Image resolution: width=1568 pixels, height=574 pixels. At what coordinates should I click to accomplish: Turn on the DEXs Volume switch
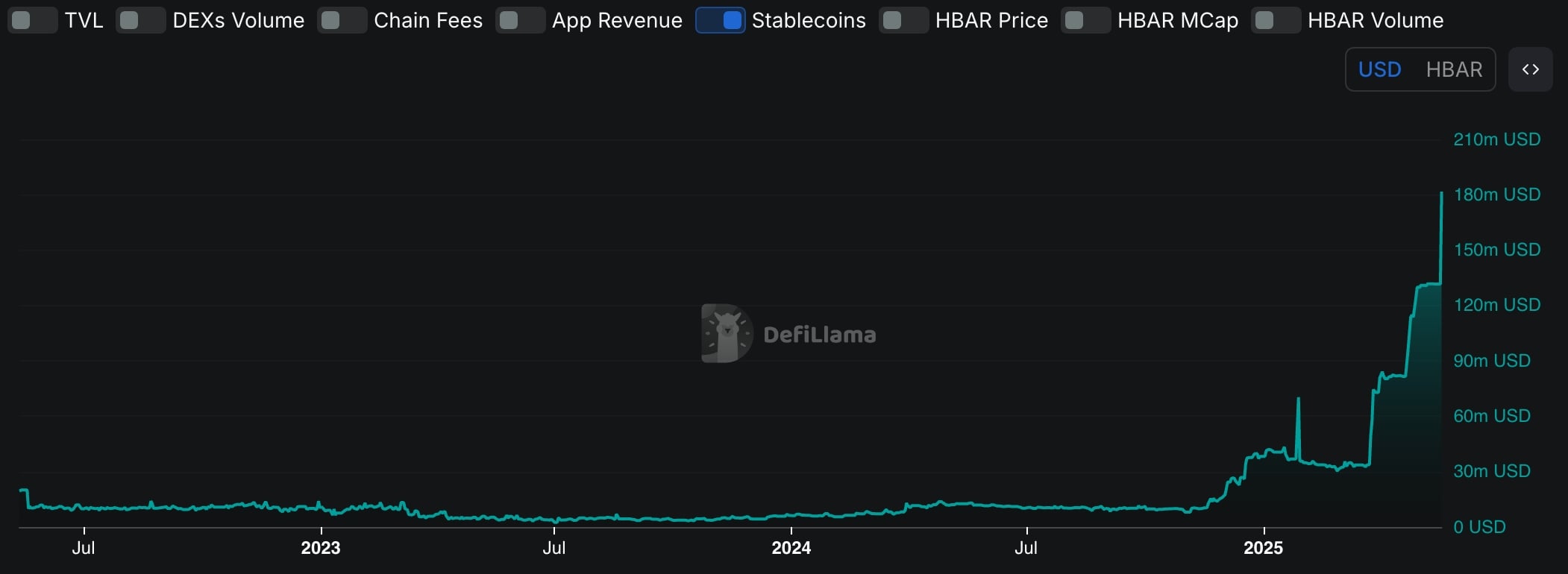click(140, 20)
